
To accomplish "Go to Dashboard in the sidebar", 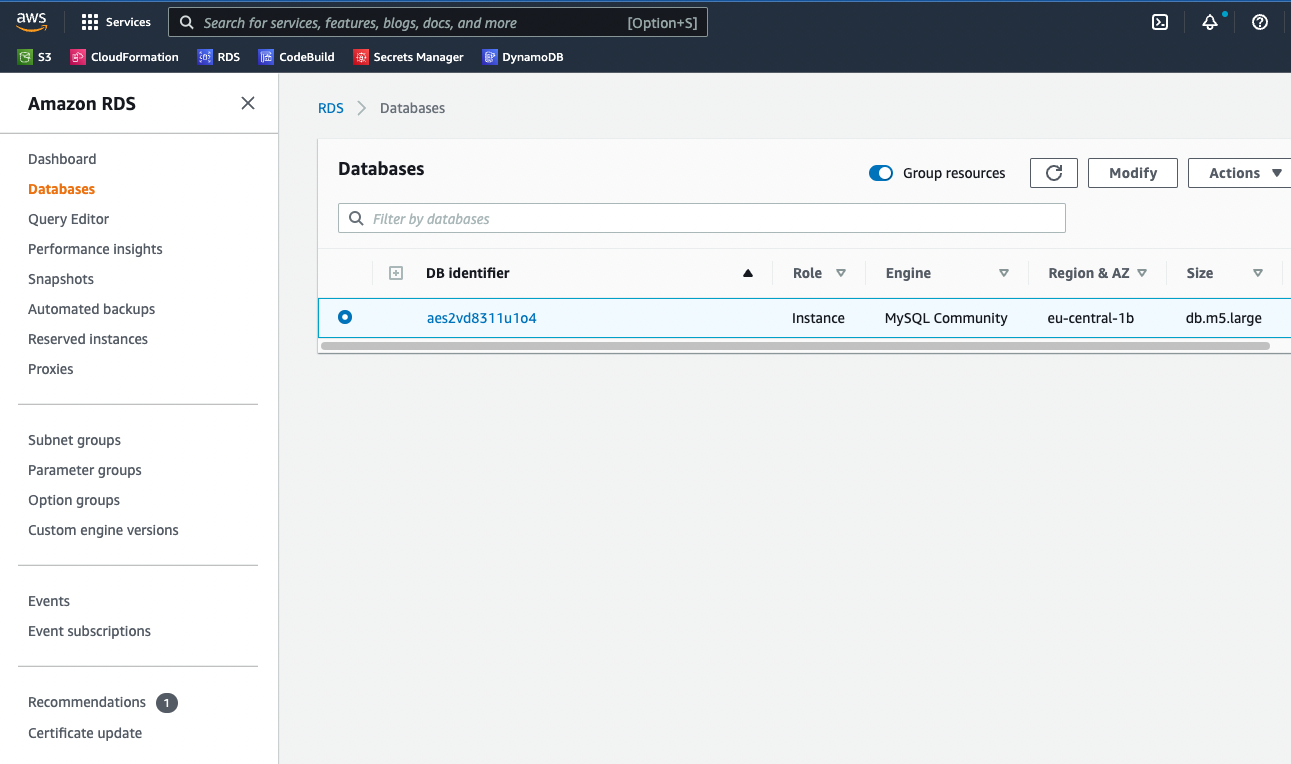I will tap(62, 159).
